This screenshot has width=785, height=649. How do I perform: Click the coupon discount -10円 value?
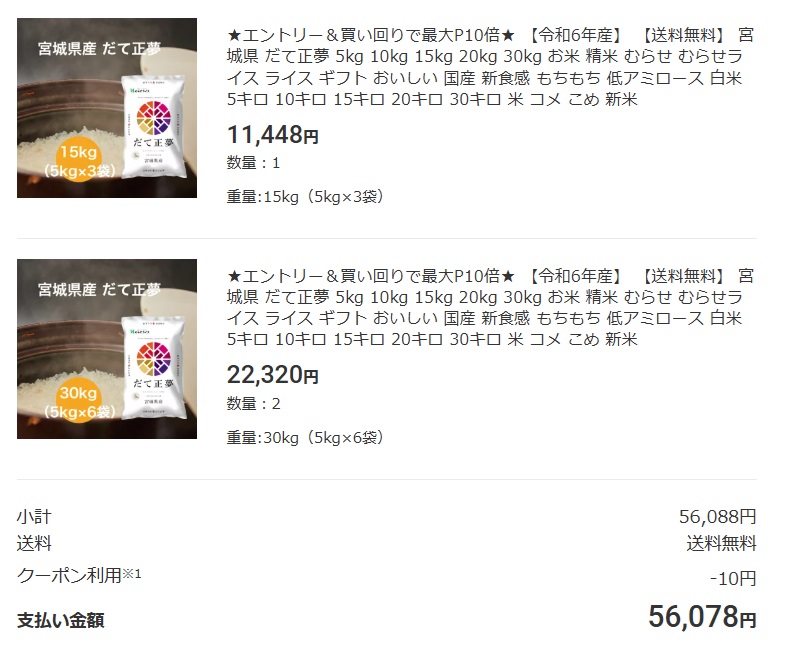coord(733,578)
